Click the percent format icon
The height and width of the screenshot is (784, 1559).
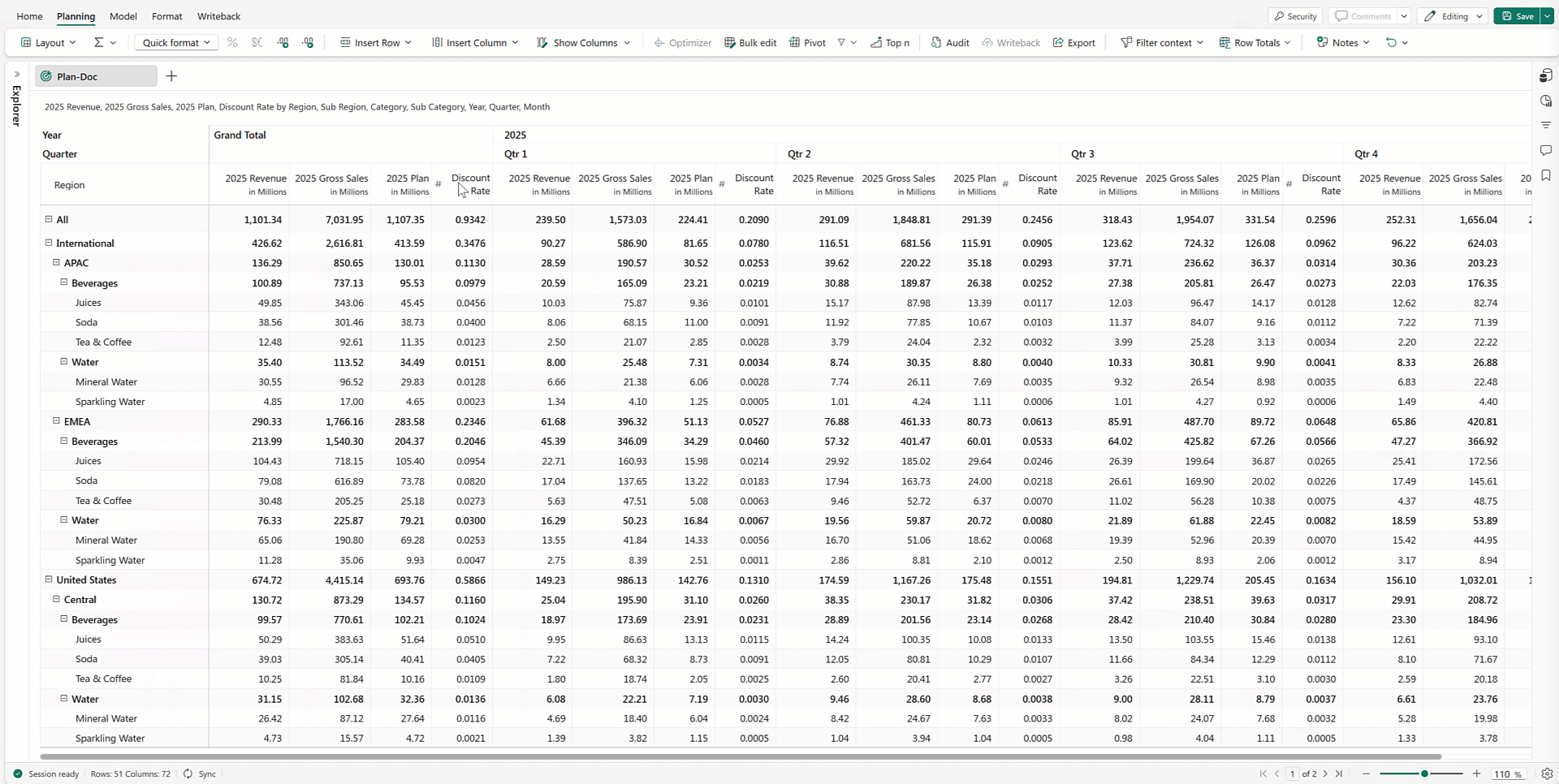click(232, 43)
